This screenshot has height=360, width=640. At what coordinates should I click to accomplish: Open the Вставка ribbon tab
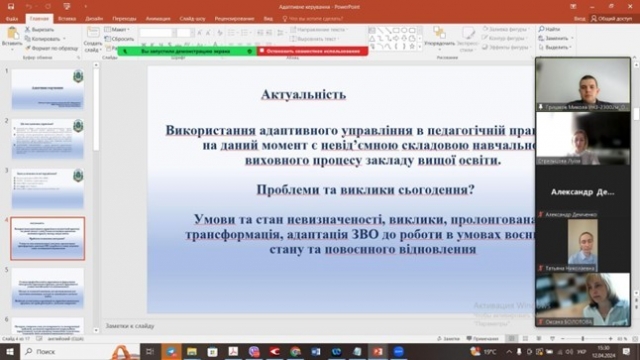coord(67,18)
